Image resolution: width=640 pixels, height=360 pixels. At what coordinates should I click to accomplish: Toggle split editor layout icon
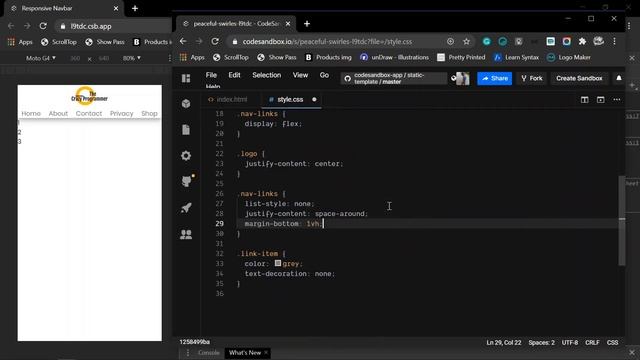click(584, 100)
